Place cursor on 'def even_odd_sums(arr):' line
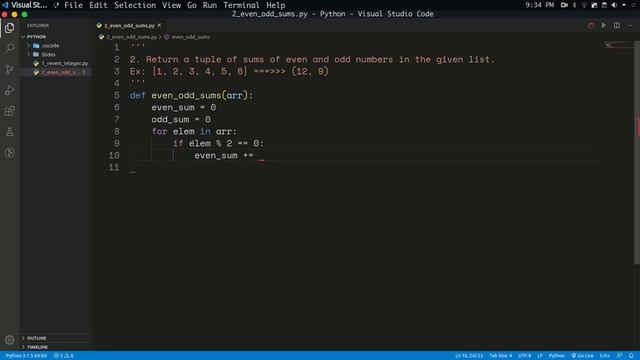Image resolution: width=640 pixels, height=360 pixels. (191, 95)
